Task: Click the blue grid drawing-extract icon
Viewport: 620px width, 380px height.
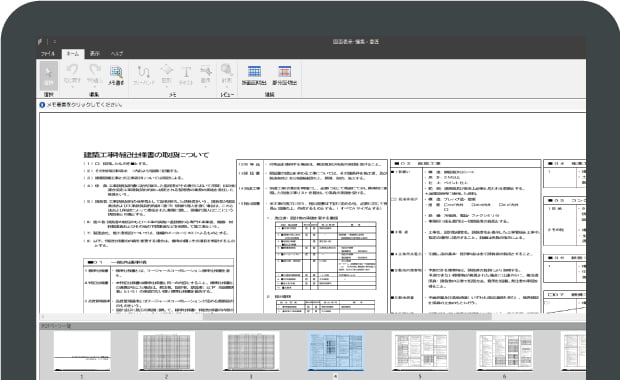Action: (x=254, y=72)
